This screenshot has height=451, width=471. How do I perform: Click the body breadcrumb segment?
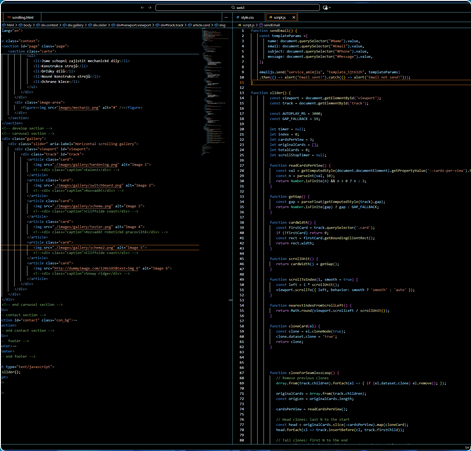pyautogui.click(x=27, y=25)
